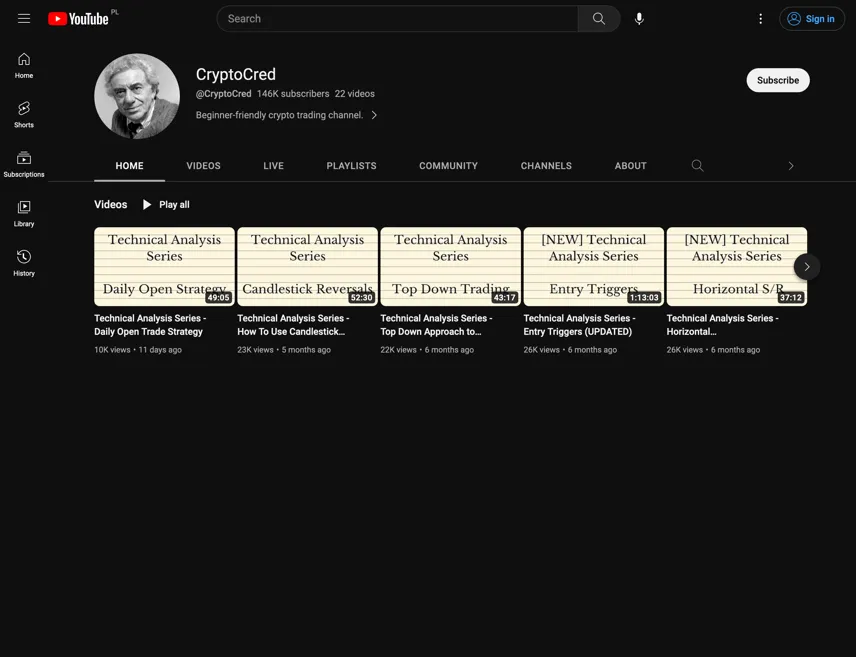
Task: Open Library in the sidebar
Action: click(x=24, y=214)
